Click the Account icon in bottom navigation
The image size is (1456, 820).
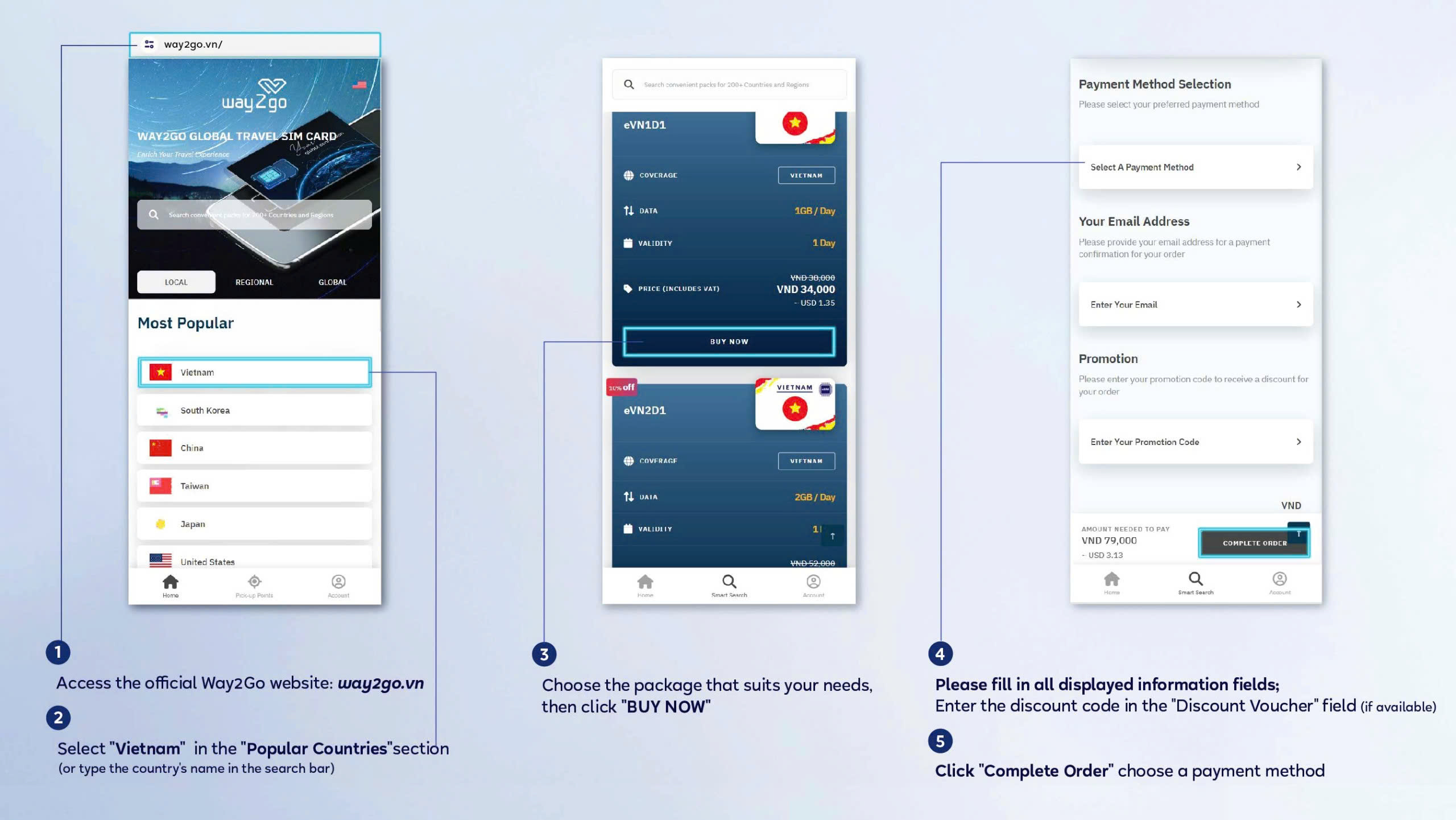coord(338,581)
